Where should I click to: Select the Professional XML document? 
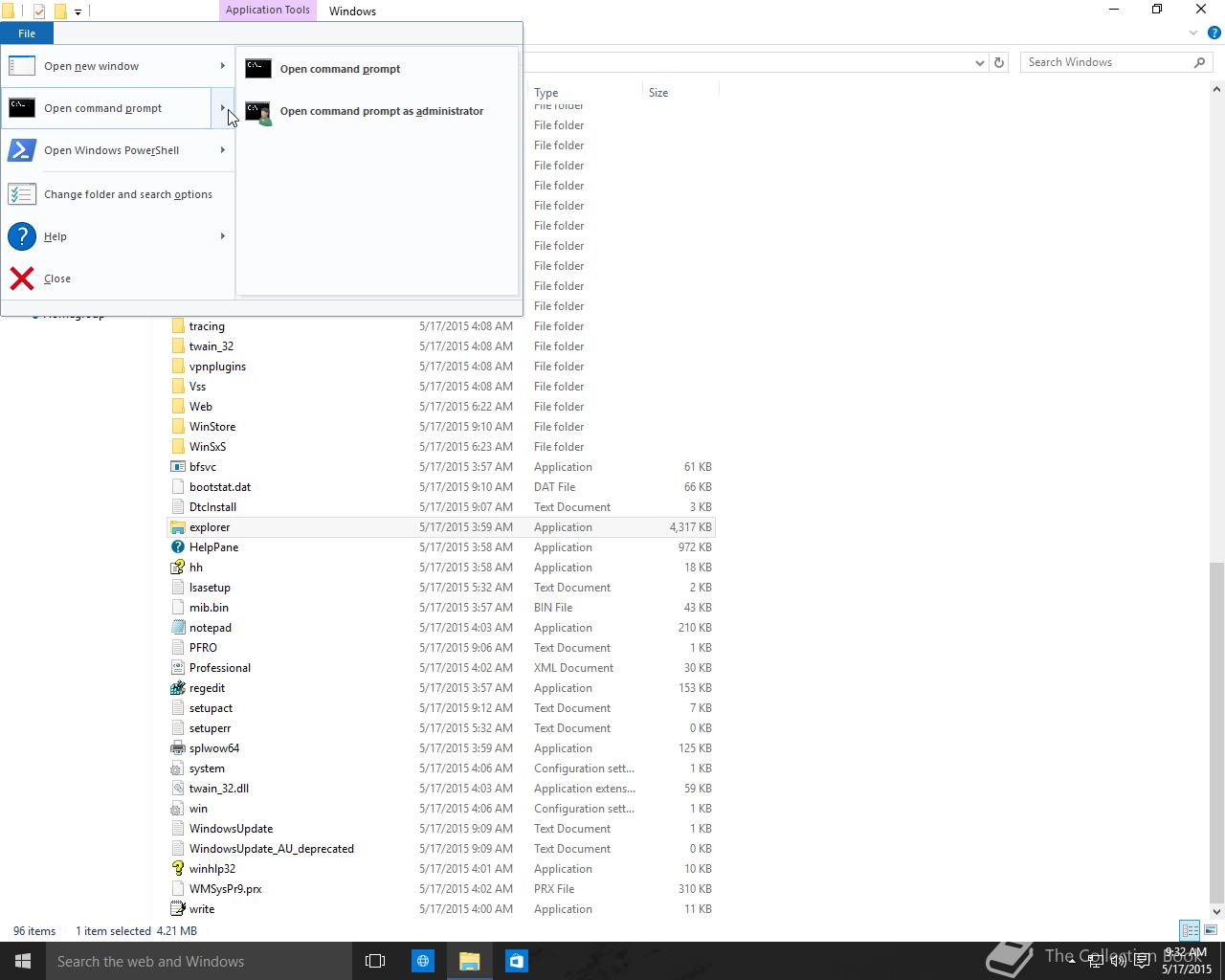tap(220, 668)
